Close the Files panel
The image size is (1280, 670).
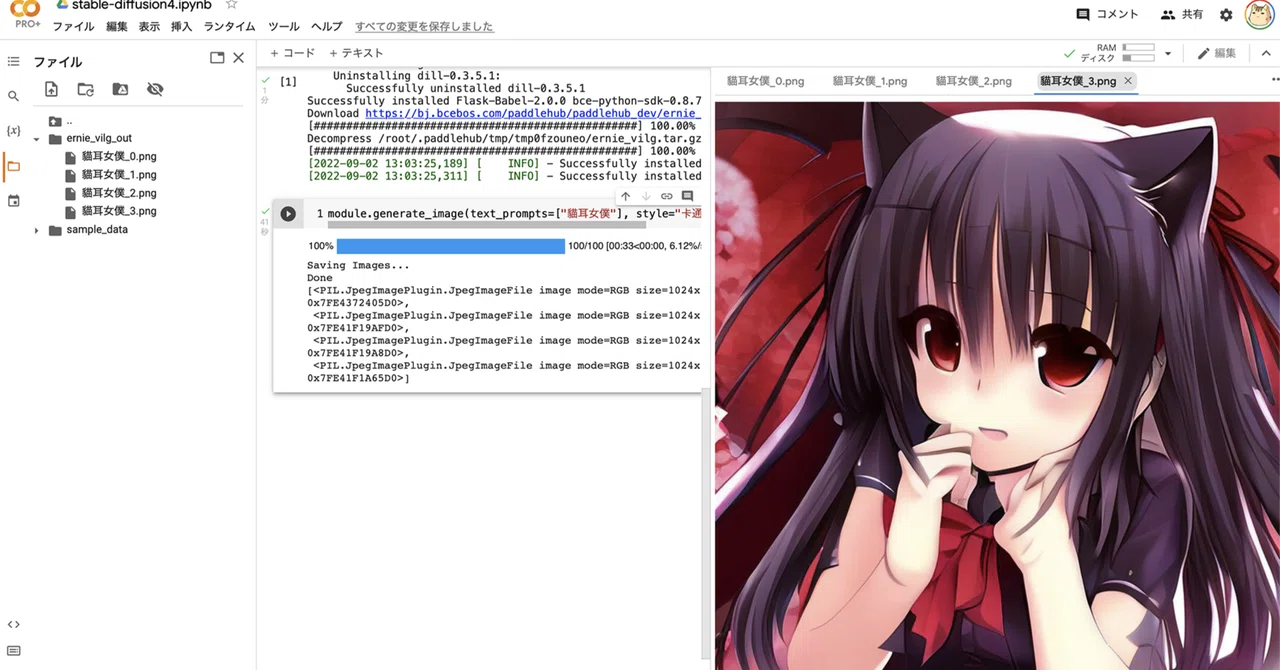point(239,58)
